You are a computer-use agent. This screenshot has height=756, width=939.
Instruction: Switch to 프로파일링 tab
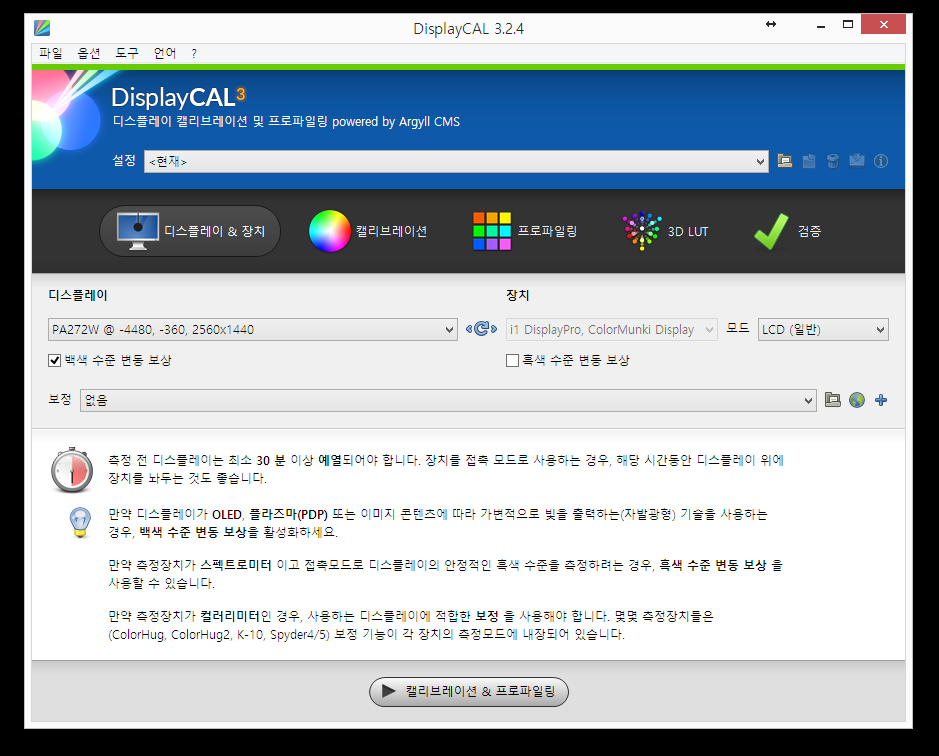pos(525,231)
